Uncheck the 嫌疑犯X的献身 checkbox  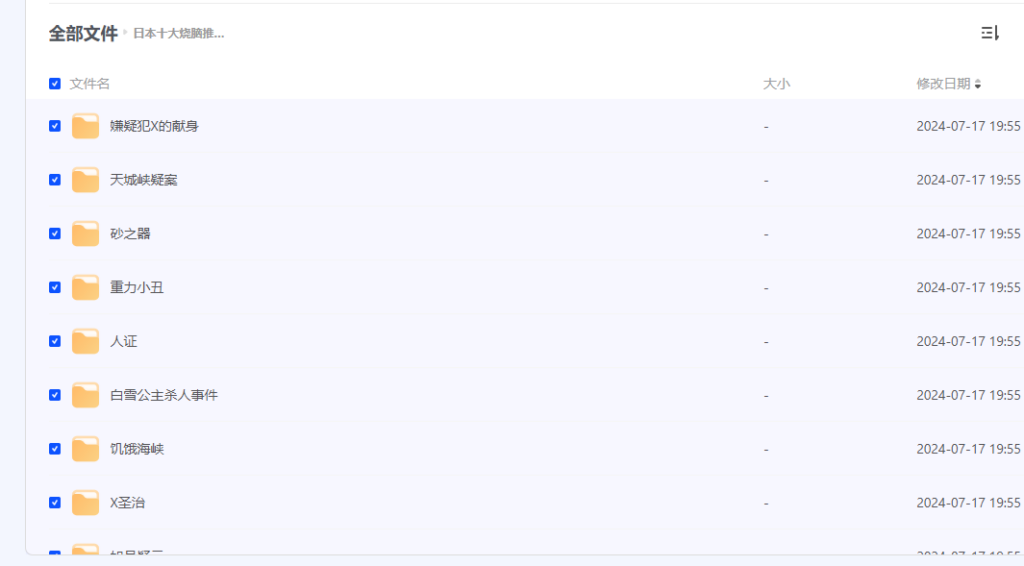point(55,126)
